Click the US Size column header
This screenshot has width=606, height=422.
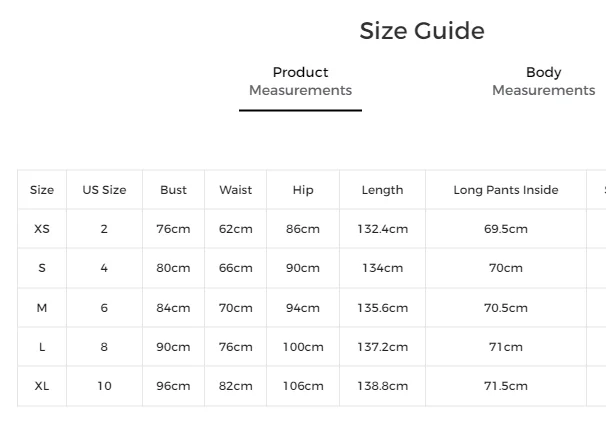104,190
